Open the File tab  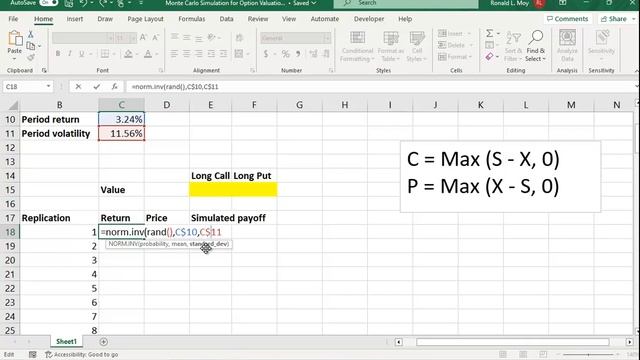tap(13, 19)
